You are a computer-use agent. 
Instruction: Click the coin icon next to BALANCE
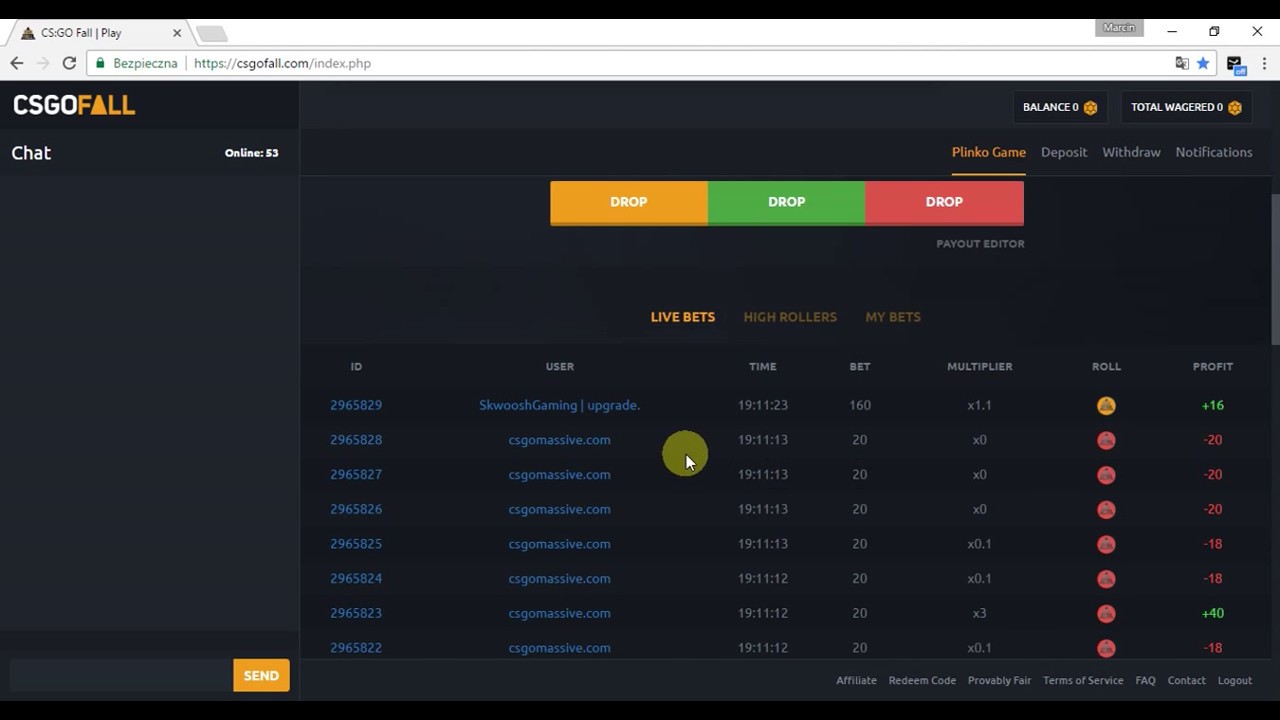coord(1091,108)
